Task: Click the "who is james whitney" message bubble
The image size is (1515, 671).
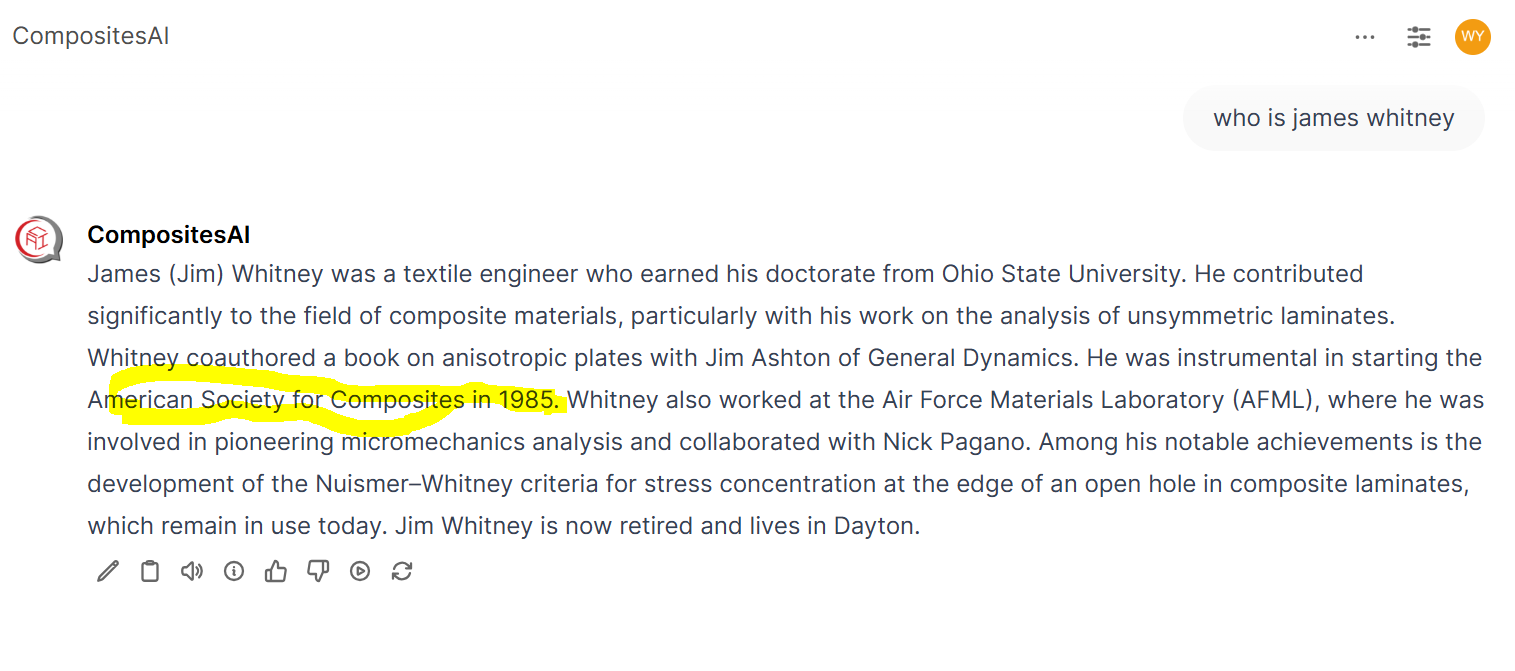Action: (1333, 118)
